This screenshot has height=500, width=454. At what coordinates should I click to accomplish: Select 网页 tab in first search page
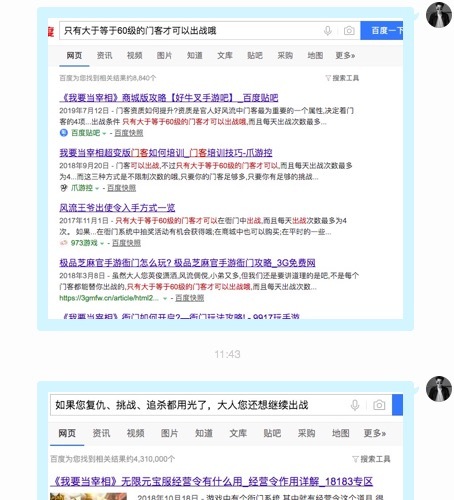[74, 55]
